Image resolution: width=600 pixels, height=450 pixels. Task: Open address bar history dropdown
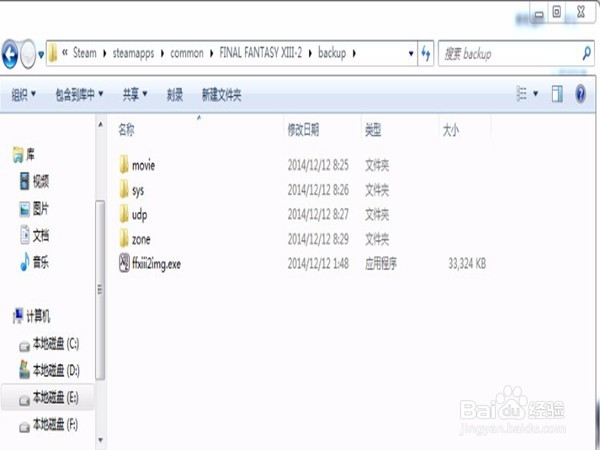pyautogui.click(x=411, y=53)
